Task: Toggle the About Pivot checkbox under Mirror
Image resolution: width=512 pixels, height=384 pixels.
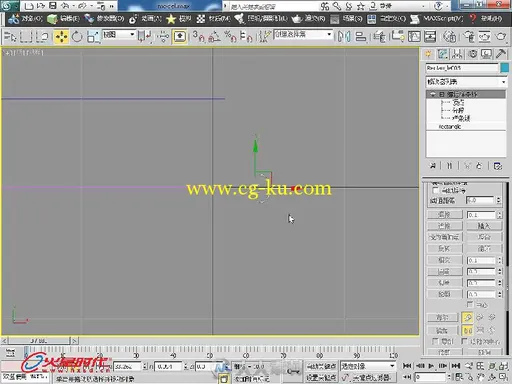Action: click(465, 341)
